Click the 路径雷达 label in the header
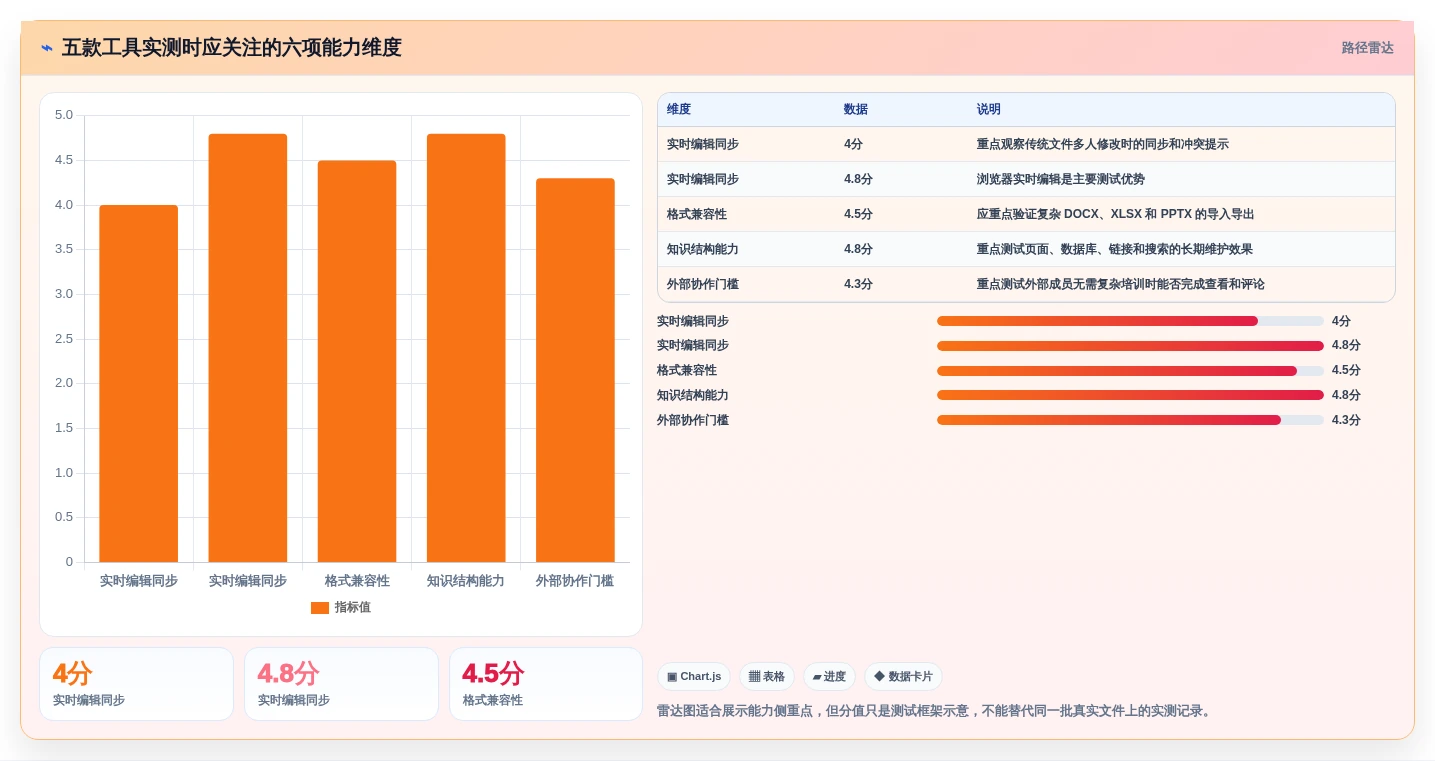 click(x=1367, y=48)
